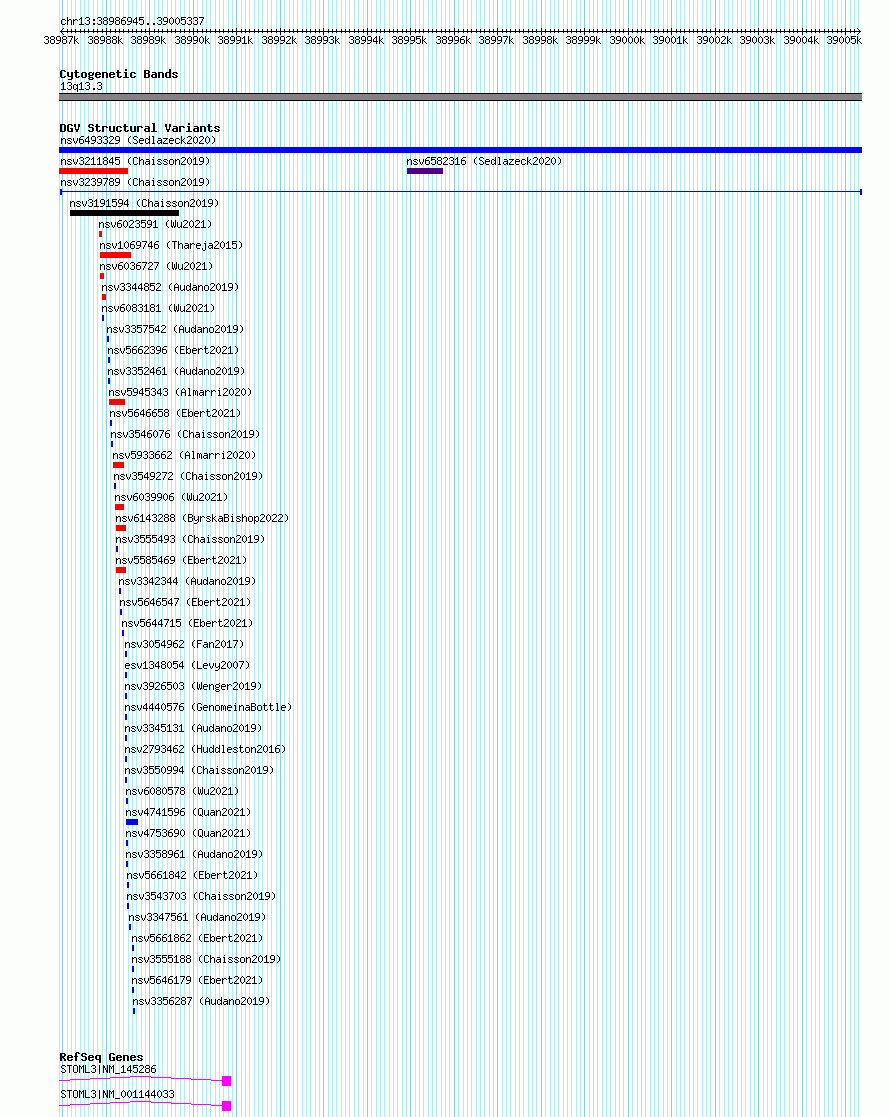
Task: Click the magenta exon box of STOML3|NM_145286
Action: coord(227,1081)
